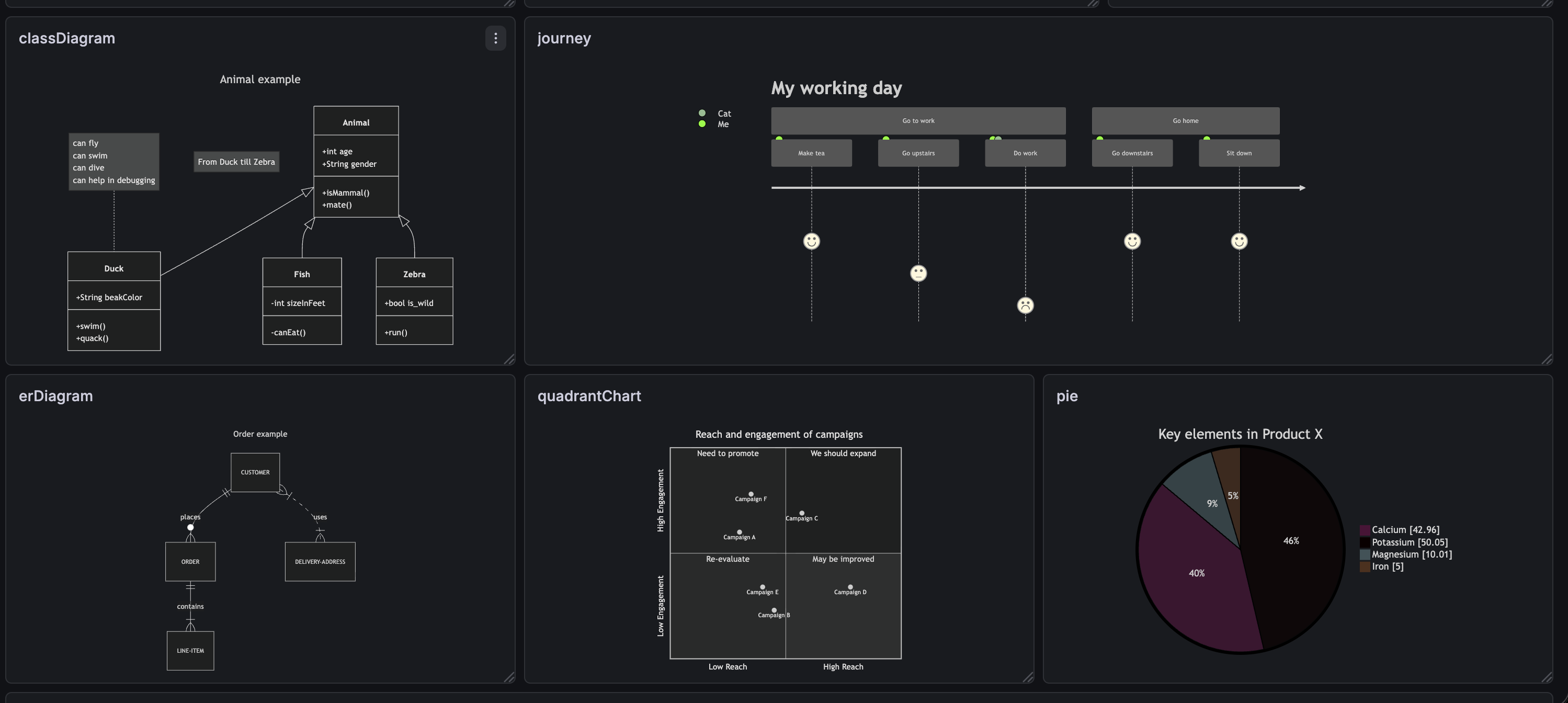Click the pie panel title

pyautogui.click(x=1066, y=396)
